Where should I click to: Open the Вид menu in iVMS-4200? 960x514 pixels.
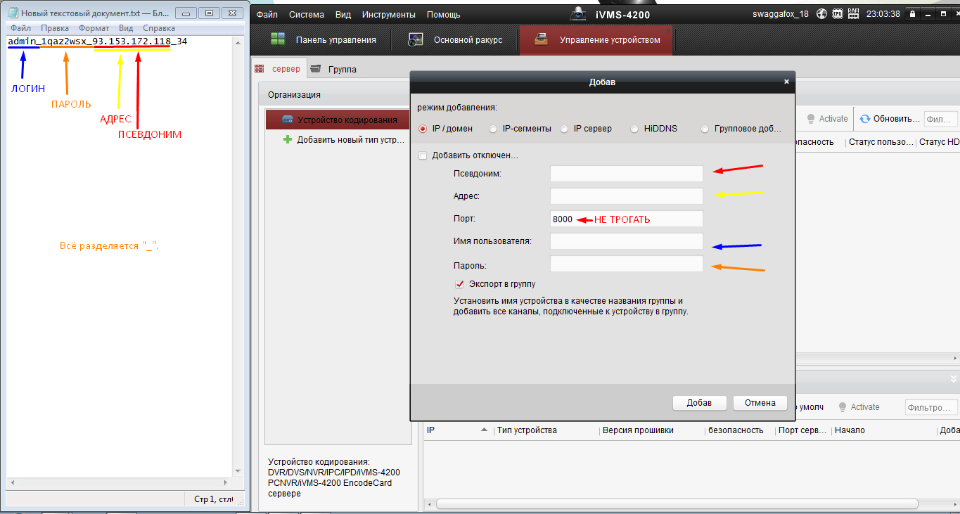pyautogui.click(x=343, y=14)
